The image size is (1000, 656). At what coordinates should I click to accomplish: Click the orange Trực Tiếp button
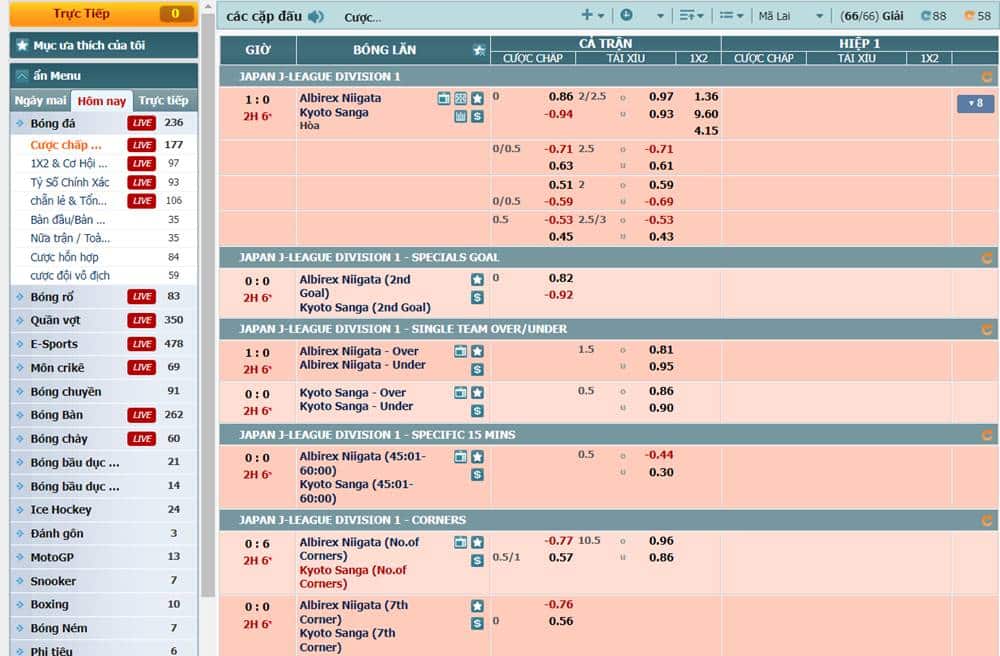(102, 15)
